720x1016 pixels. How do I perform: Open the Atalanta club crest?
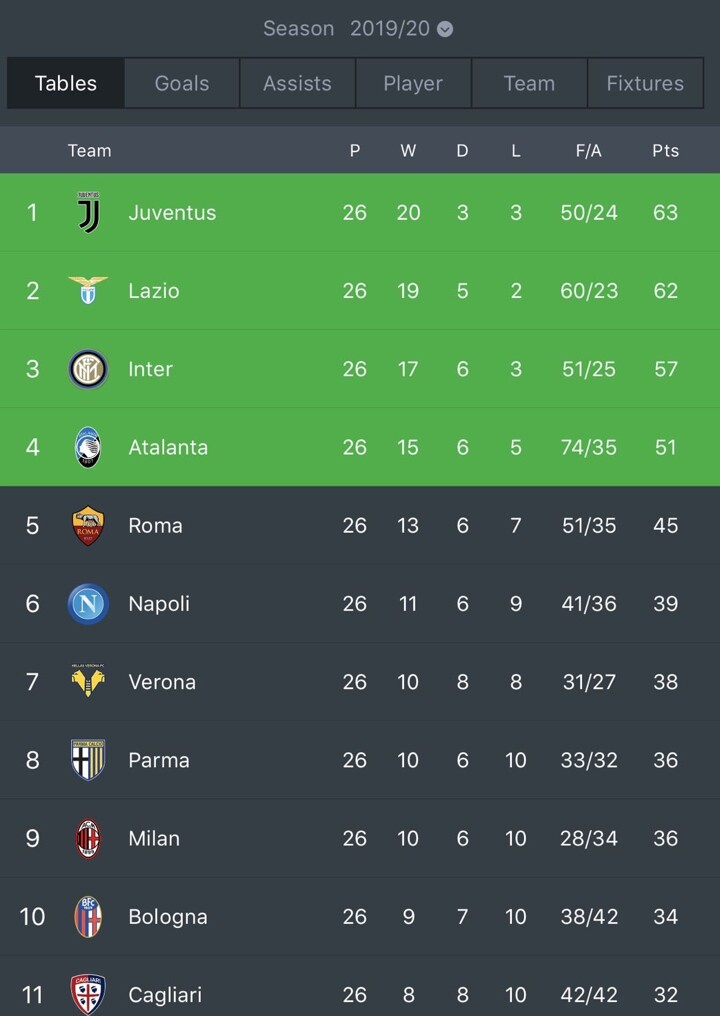pyautogui.click(x=88, y=447)
